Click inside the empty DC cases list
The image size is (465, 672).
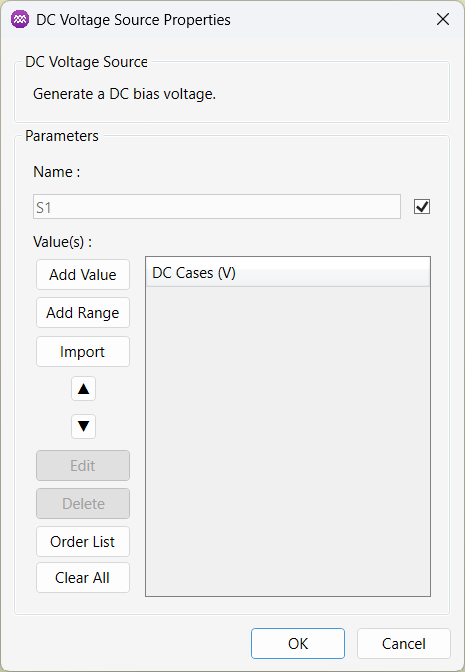click(x=288, y=441)
